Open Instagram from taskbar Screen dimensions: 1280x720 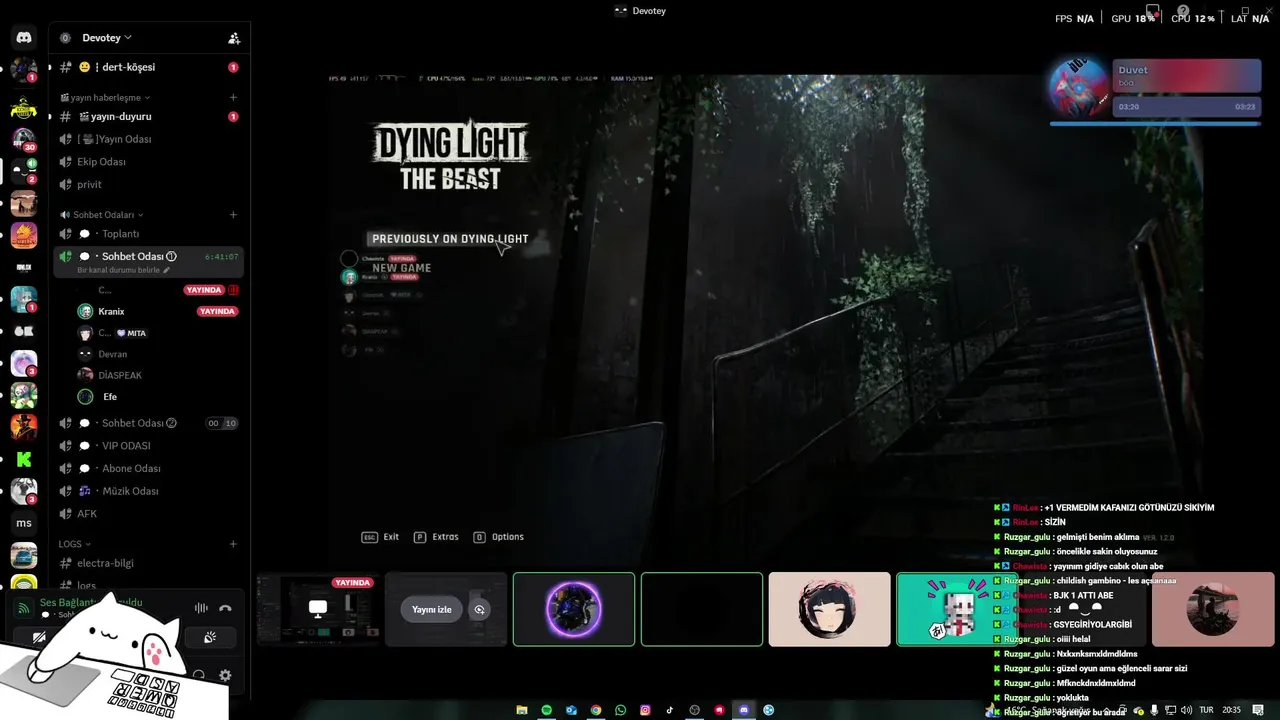pos(645,710)
